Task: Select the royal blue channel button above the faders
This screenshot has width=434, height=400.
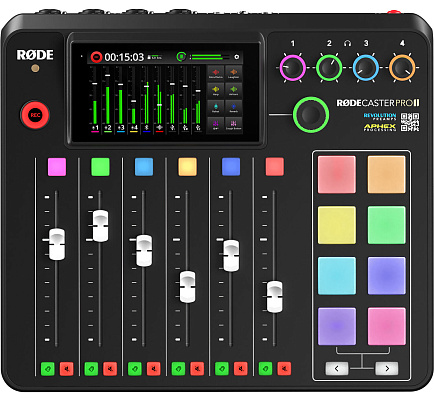Action: (x=231, y=167)
